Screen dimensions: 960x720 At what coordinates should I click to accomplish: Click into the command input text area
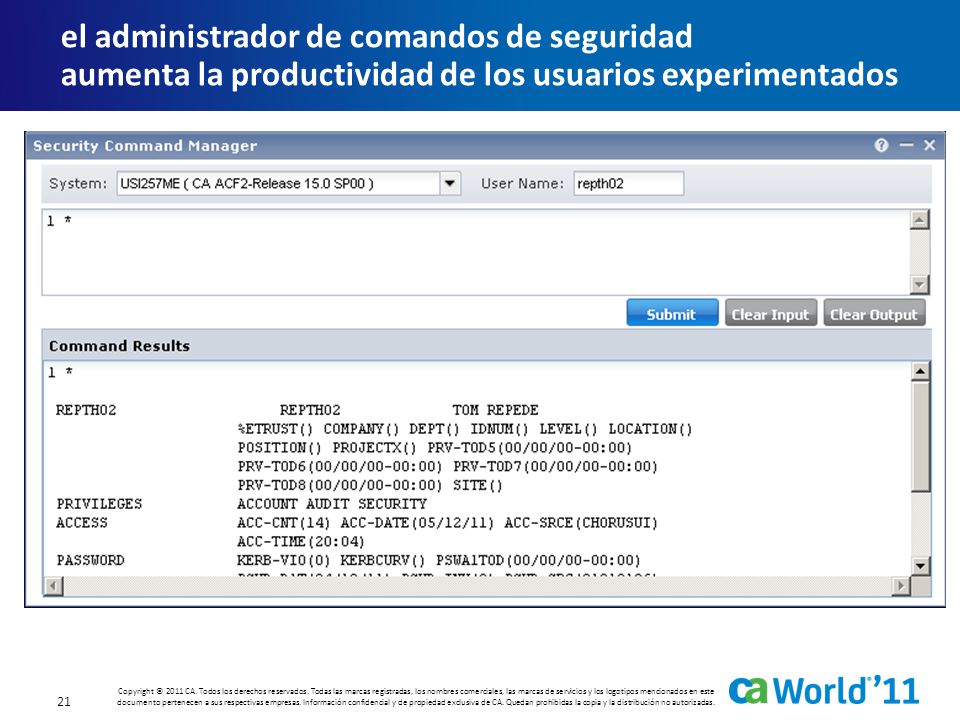pos(476,252)
